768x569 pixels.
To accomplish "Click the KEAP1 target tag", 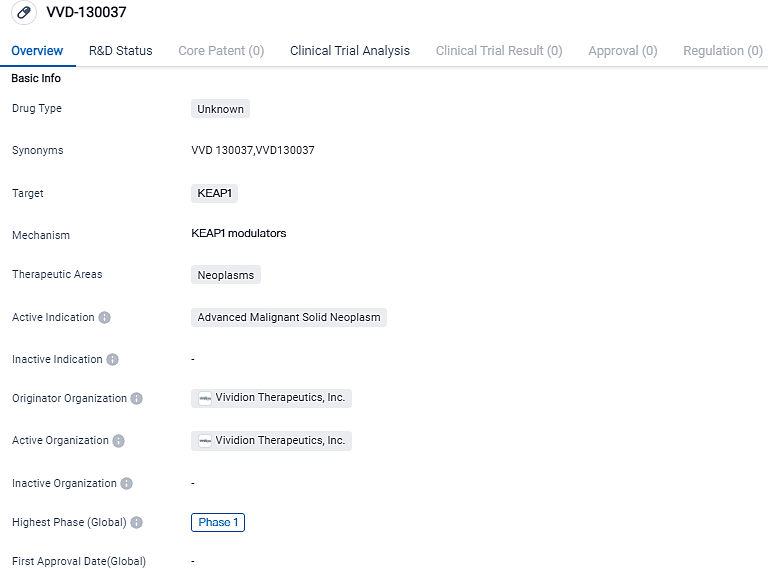I will [215, 193].
